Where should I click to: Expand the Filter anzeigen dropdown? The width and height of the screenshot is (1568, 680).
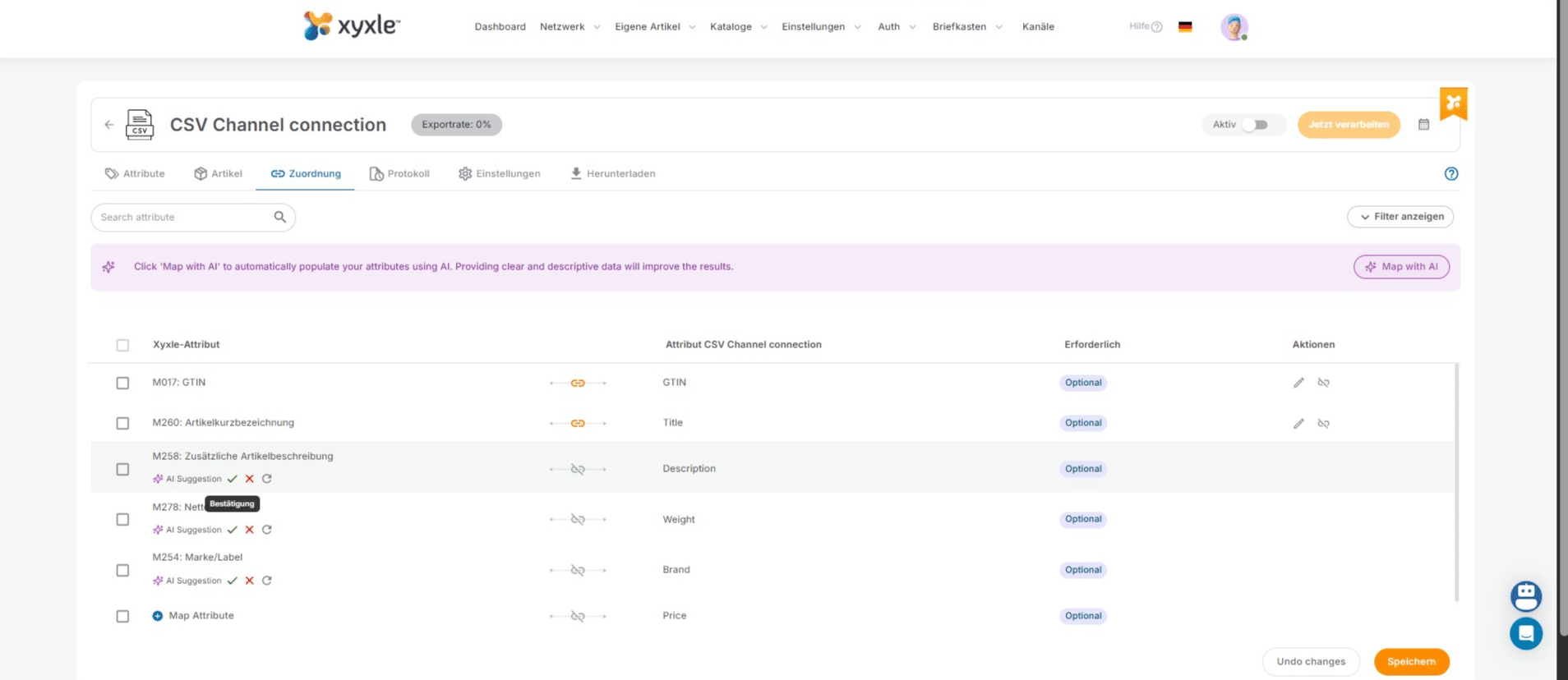pos(1400,217)
